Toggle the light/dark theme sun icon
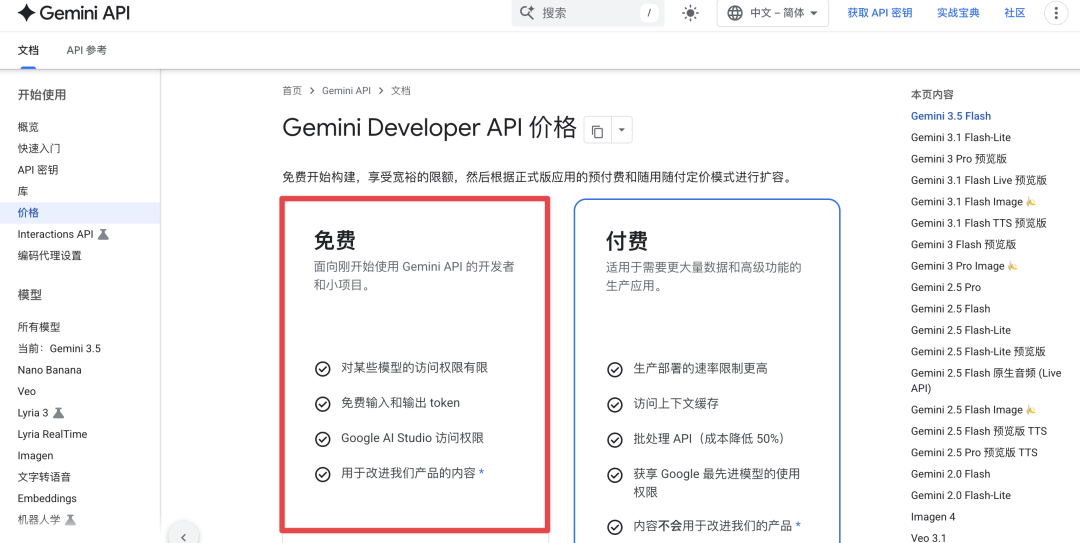The width and height of the screenshot is (1080, 543). point(690,13)
